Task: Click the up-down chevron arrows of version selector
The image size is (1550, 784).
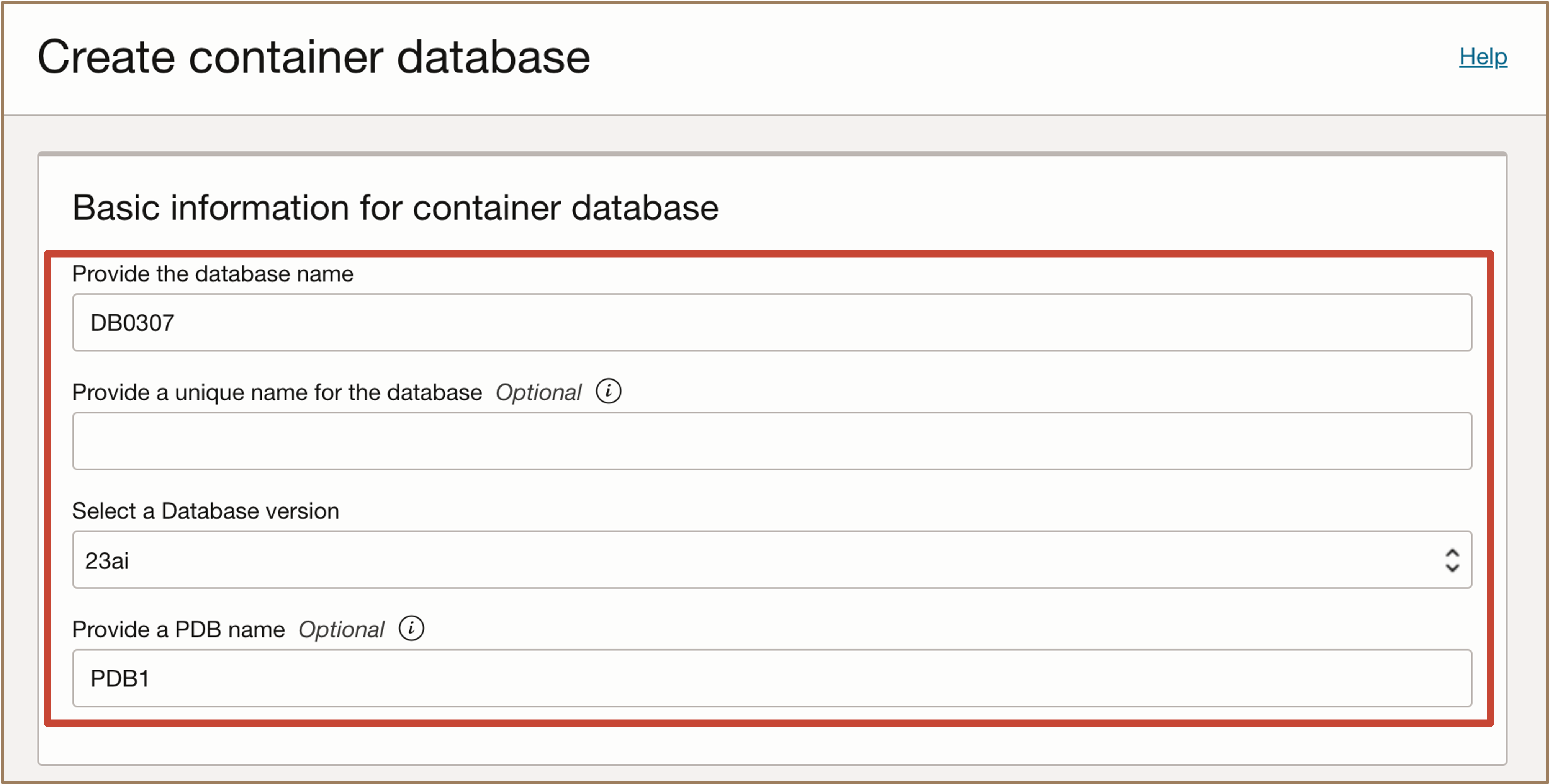Action: click(x=1452, y=560)
